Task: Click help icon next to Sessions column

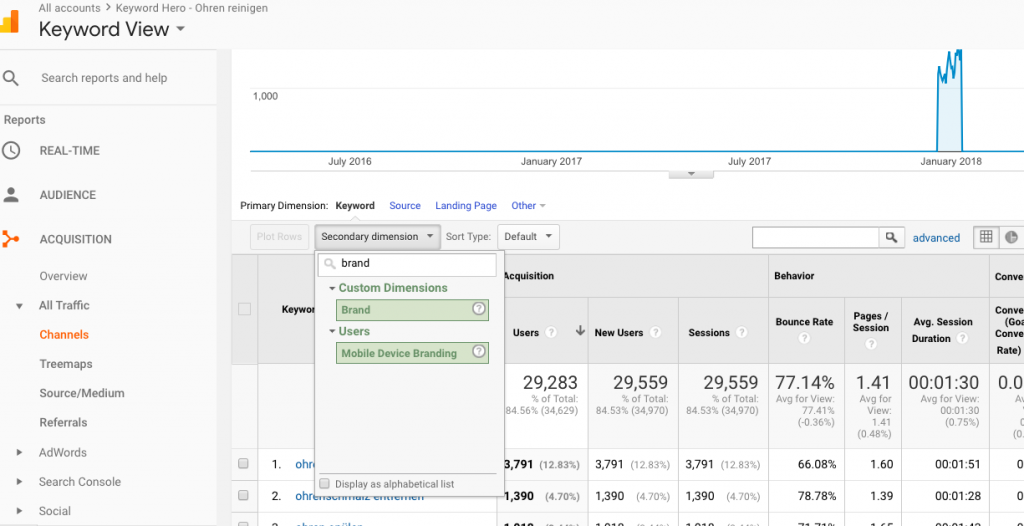Action: click(x=741, y=333)
